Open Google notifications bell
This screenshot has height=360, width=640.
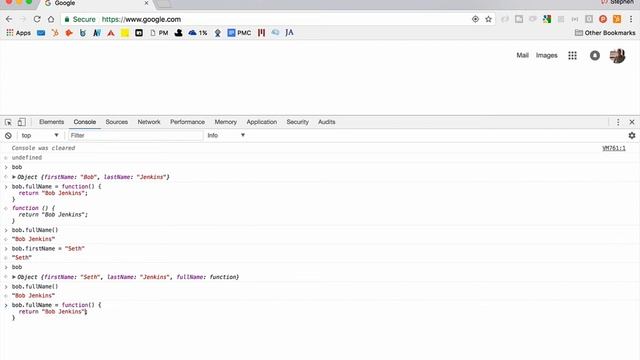(595, 56)
